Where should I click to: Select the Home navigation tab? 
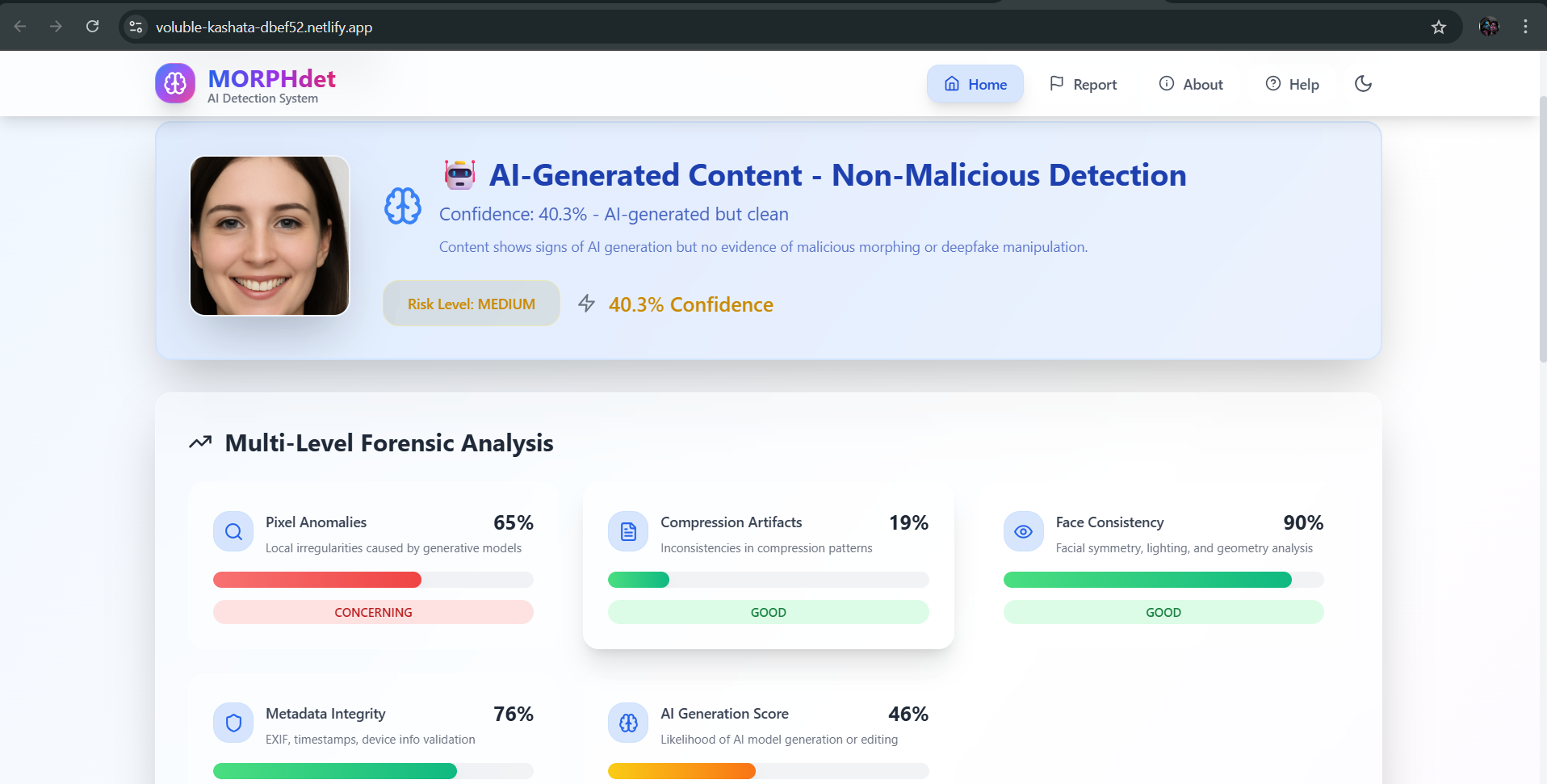[975, 83]
